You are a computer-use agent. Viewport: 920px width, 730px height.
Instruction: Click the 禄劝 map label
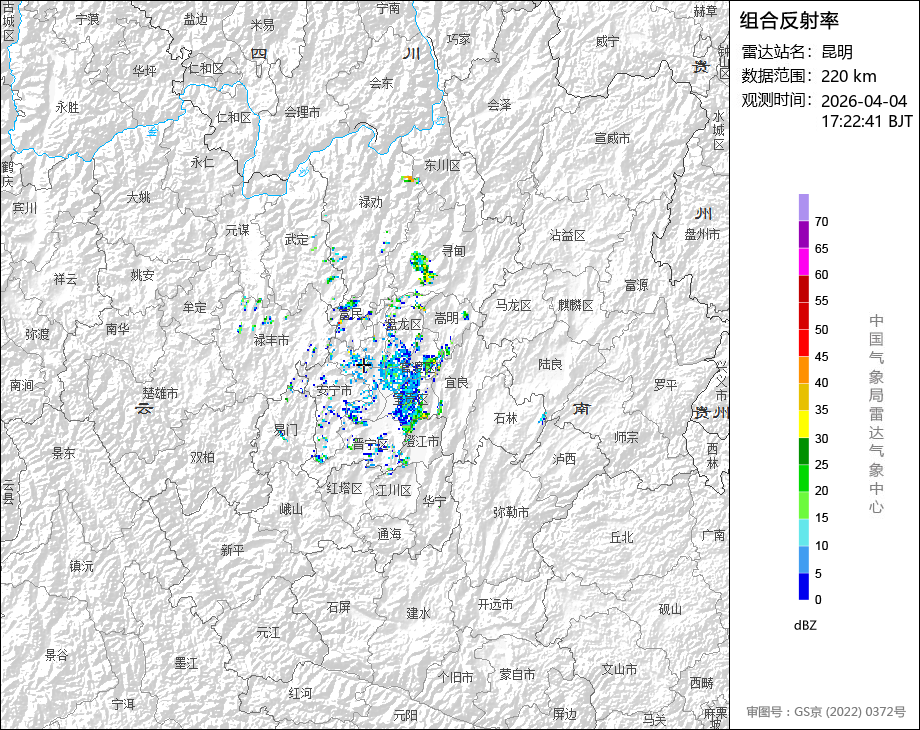[370, 202]
